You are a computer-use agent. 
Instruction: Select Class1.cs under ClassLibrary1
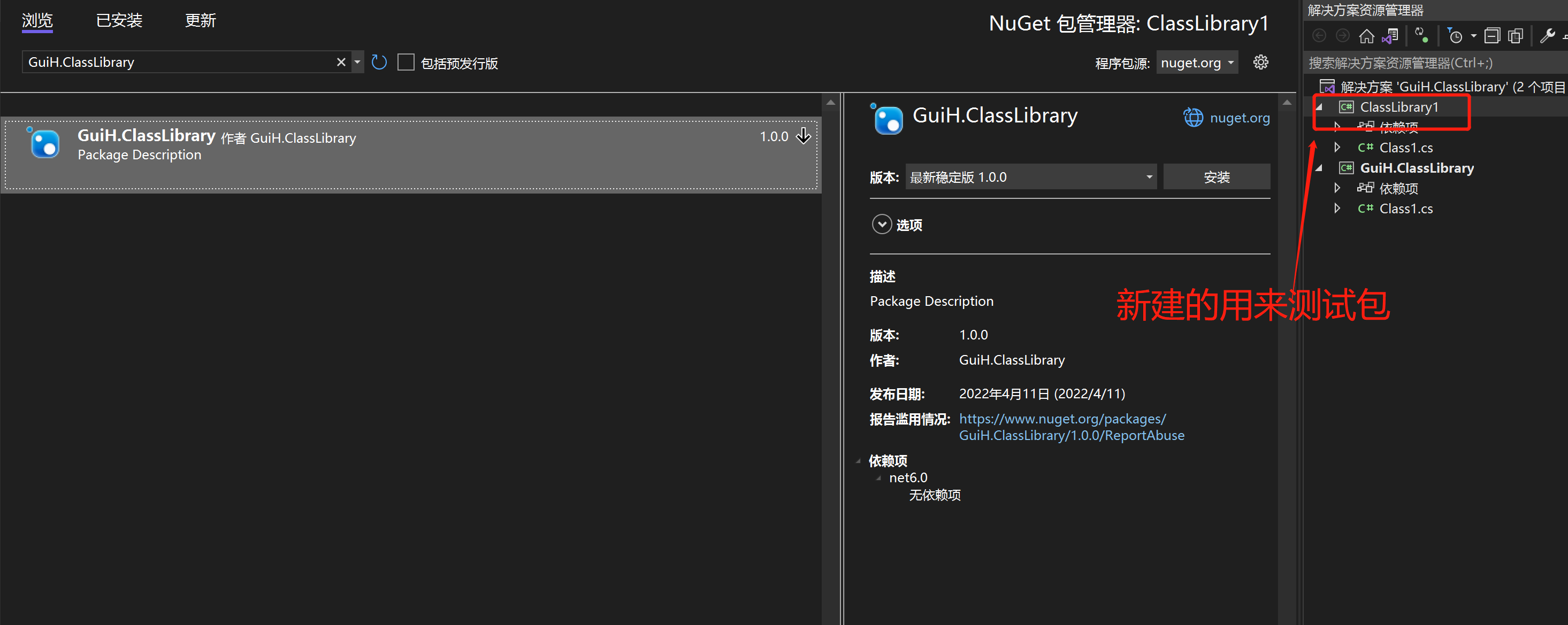[1405, 147]
